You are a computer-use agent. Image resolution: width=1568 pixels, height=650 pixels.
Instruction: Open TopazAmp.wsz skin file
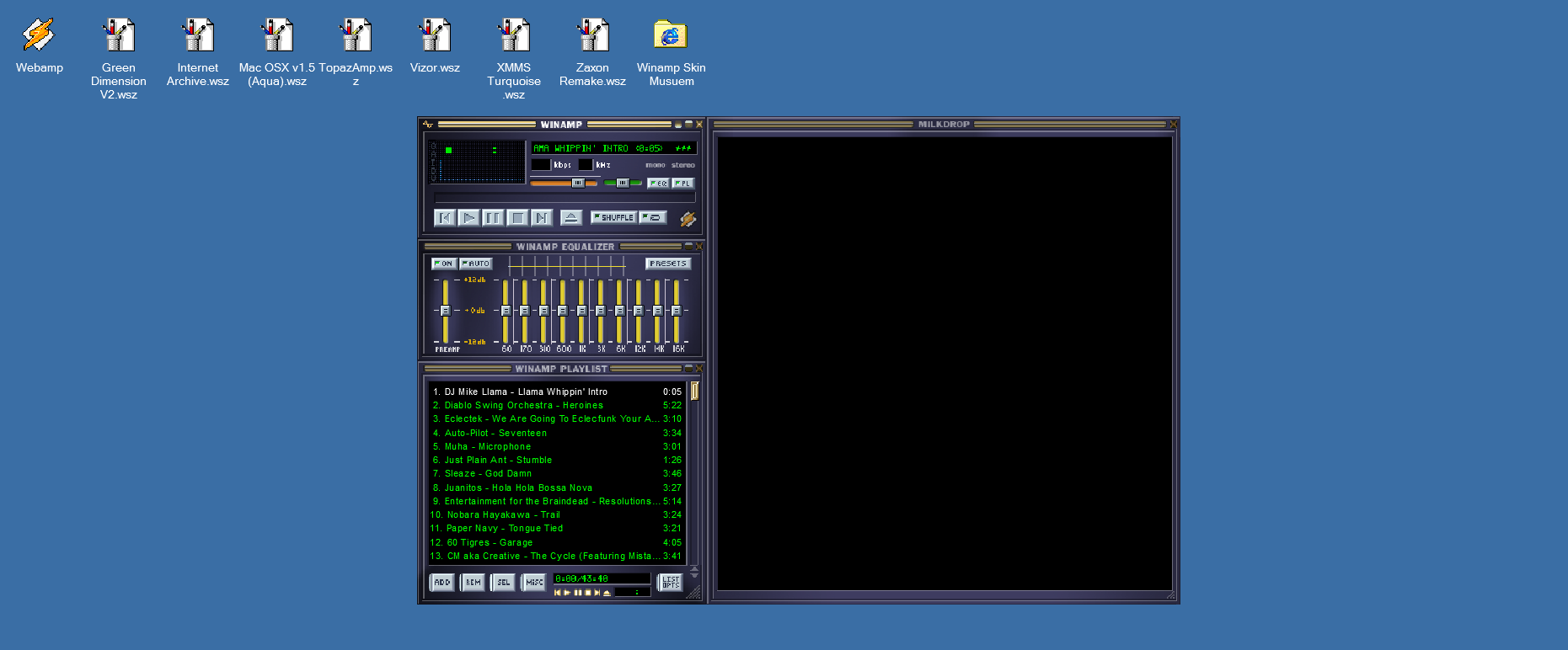[356, 52]
